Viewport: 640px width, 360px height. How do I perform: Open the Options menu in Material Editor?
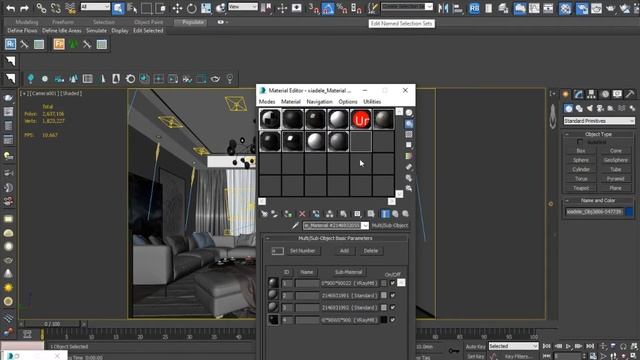pyautogui.click(x=348, y=102)
